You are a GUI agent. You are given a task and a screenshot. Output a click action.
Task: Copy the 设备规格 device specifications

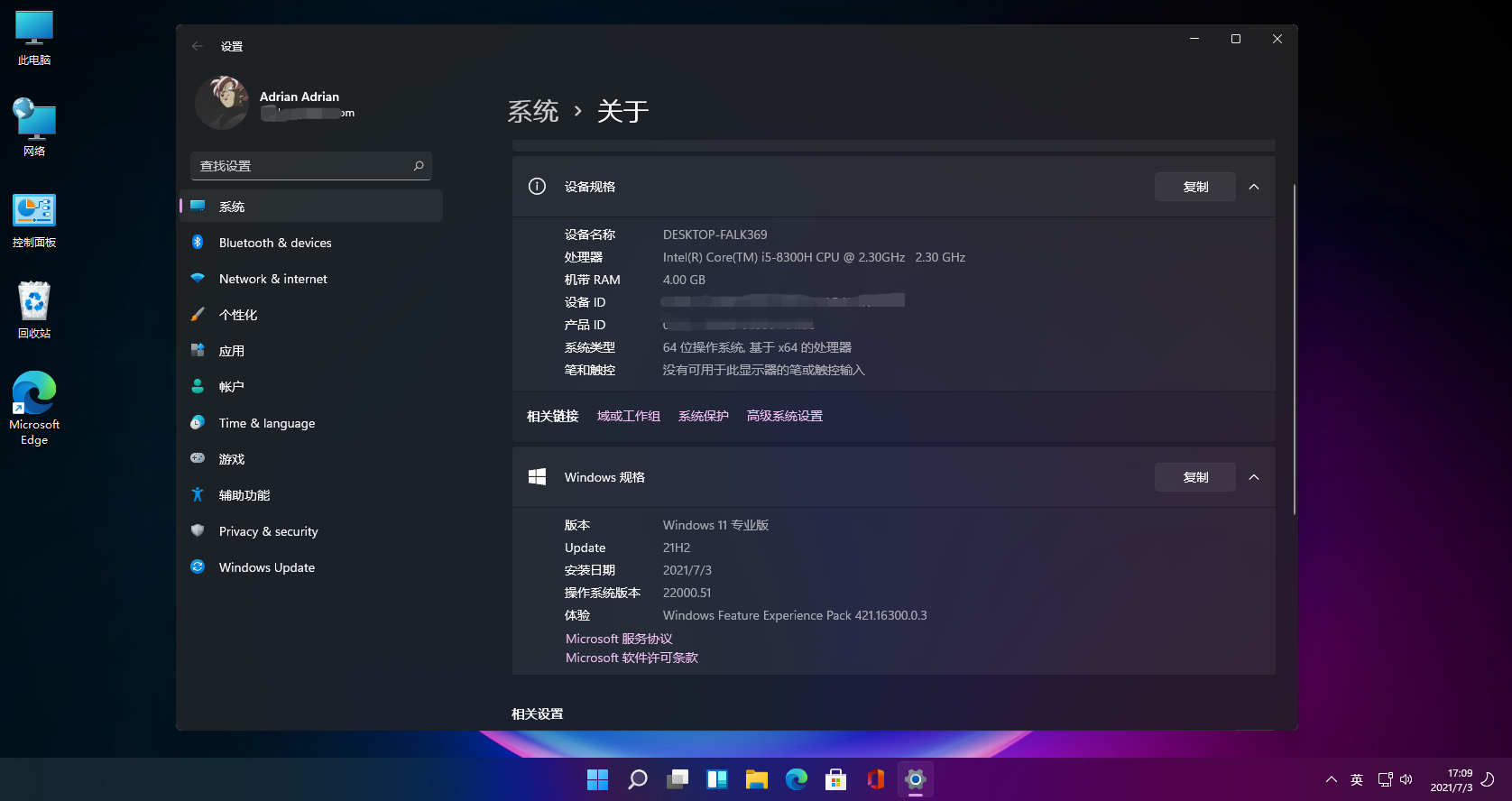pos(1195,187)
